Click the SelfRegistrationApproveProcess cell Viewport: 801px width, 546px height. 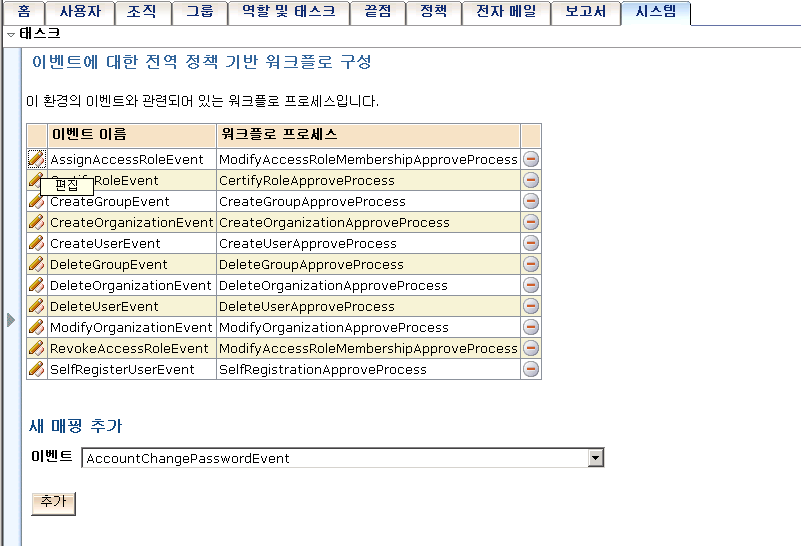pyautogui.click(x=368, y=369)
